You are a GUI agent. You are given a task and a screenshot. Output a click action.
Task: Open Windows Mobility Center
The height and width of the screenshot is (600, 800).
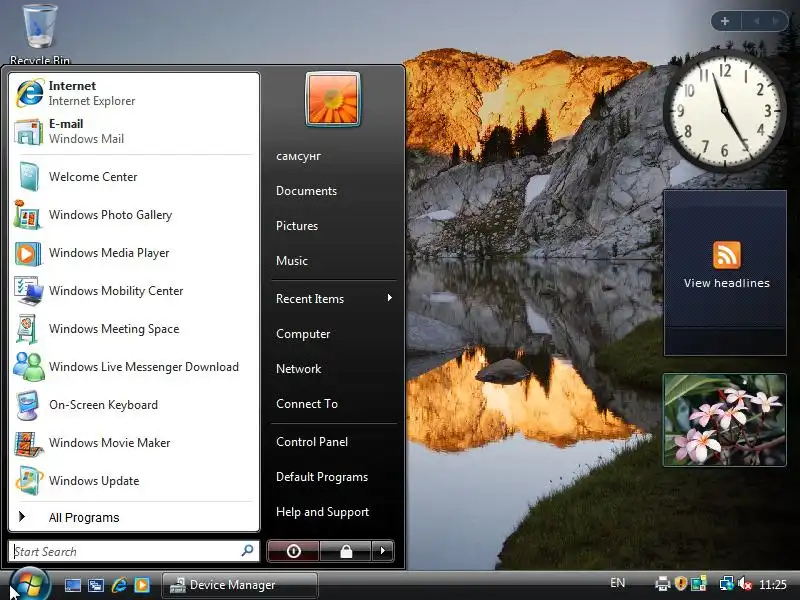tap(134, 291)
